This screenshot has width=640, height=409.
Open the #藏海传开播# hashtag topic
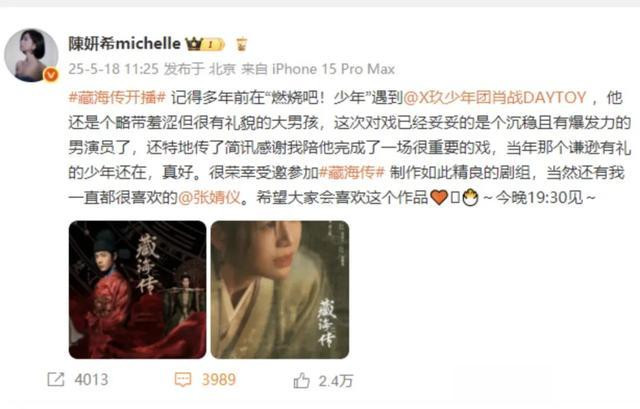coord(118,98)
